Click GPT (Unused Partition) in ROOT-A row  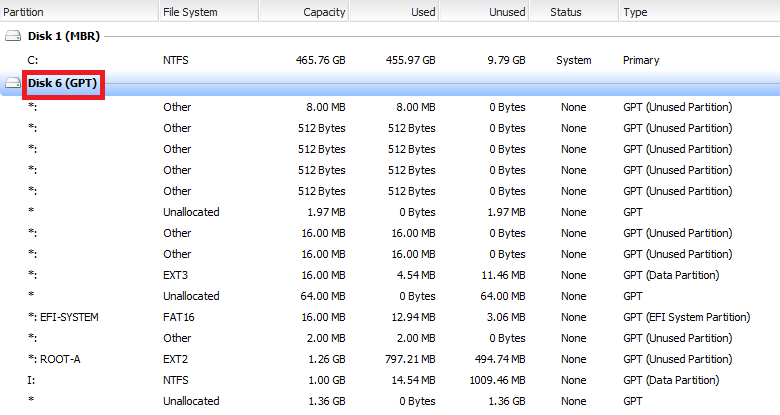click(678, 359)
